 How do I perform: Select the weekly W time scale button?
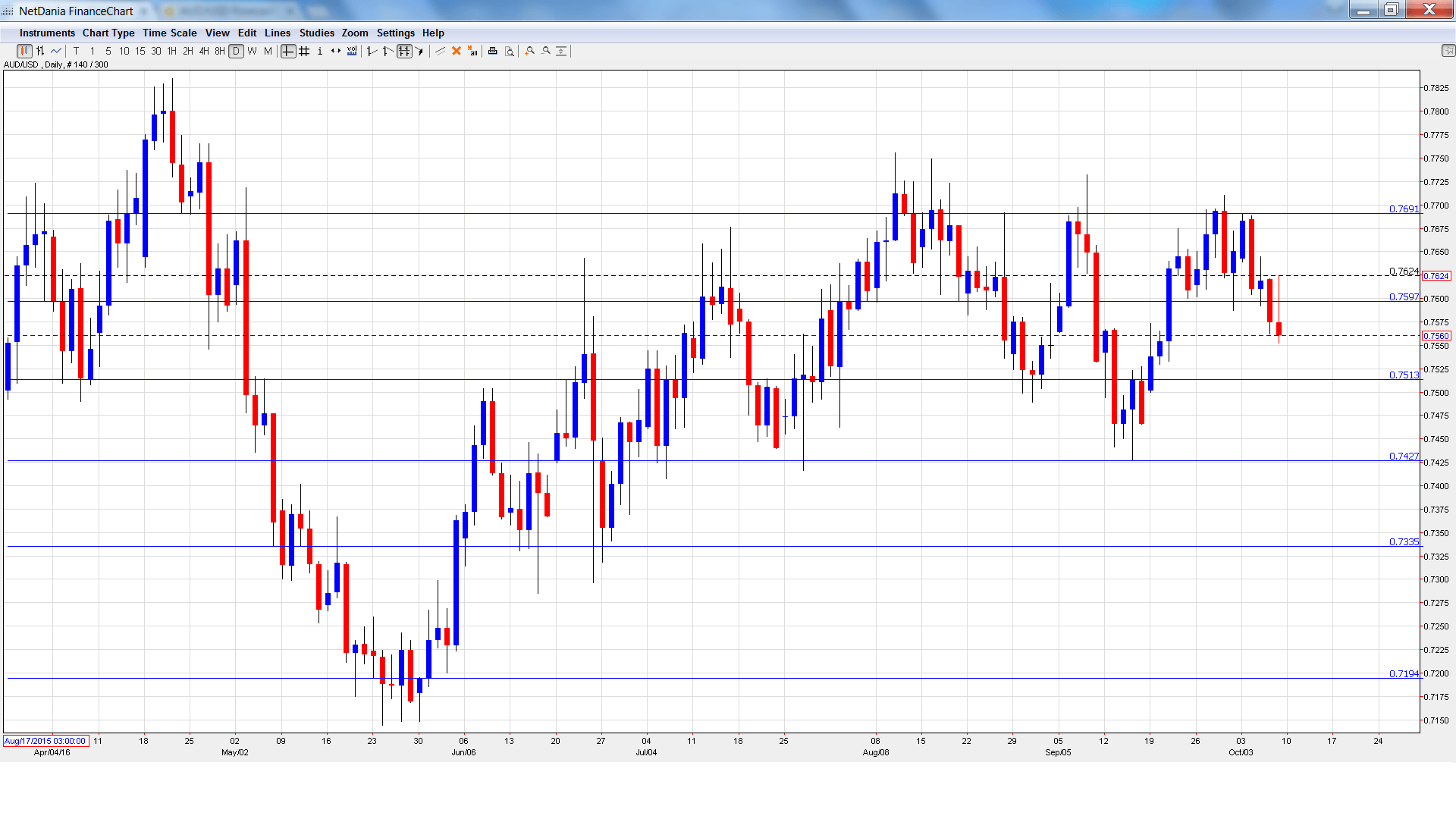point(252,52)
